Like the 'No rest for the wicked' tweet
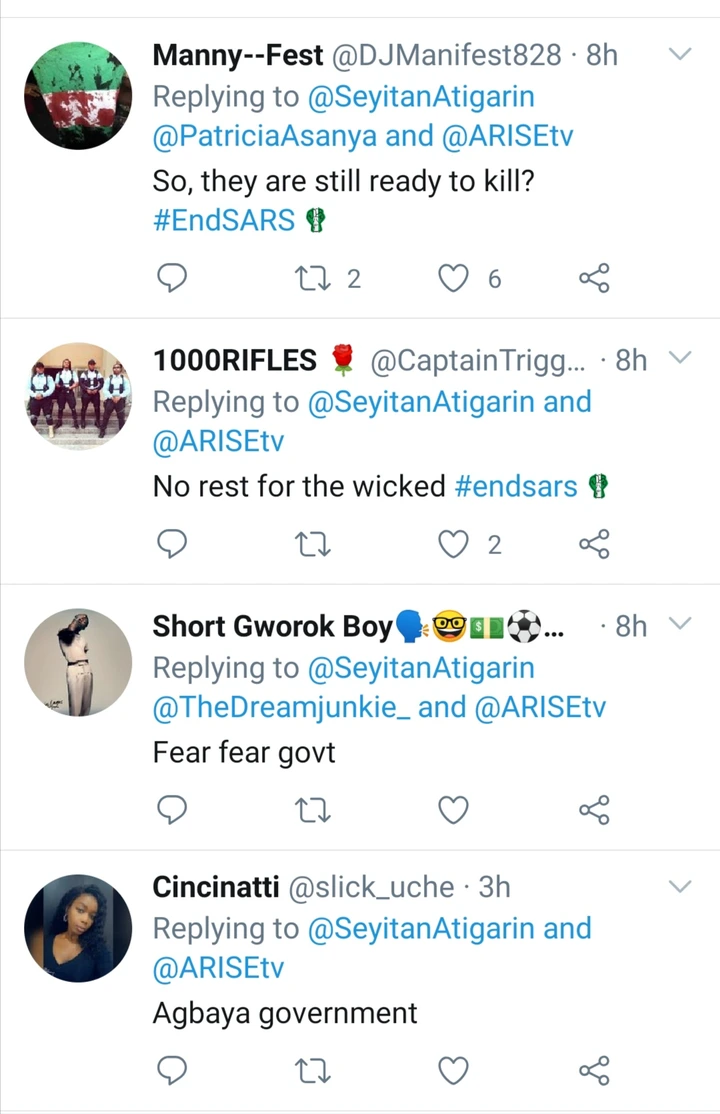The width and height of the screenshot is (720, 1114). 455,545
